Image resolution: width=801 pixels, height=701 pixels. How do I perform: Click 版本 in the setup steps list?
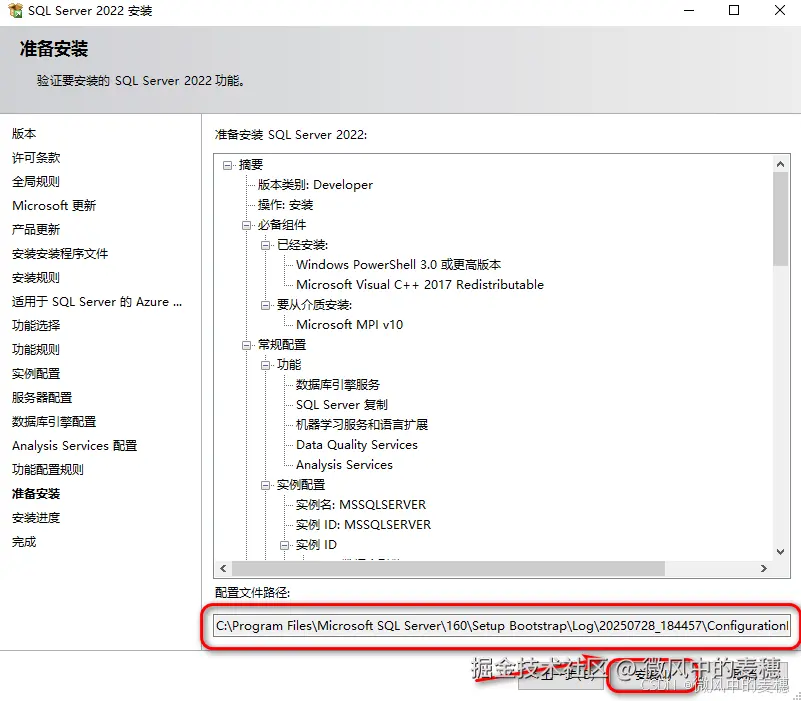coord(24,134)
